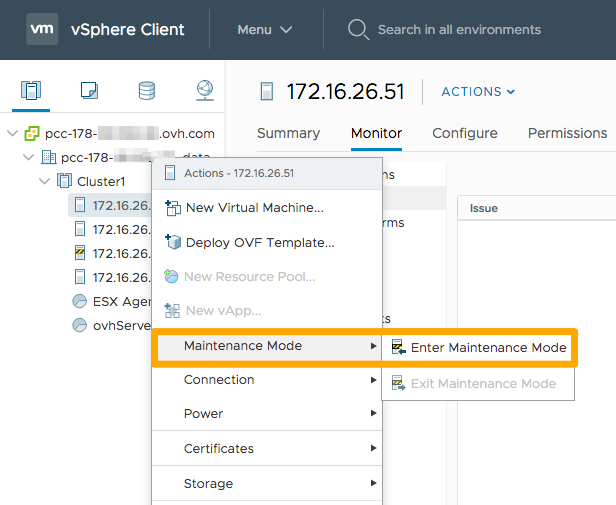Collapse the pcc-178 vCenter root node

[x=12, y=133]
